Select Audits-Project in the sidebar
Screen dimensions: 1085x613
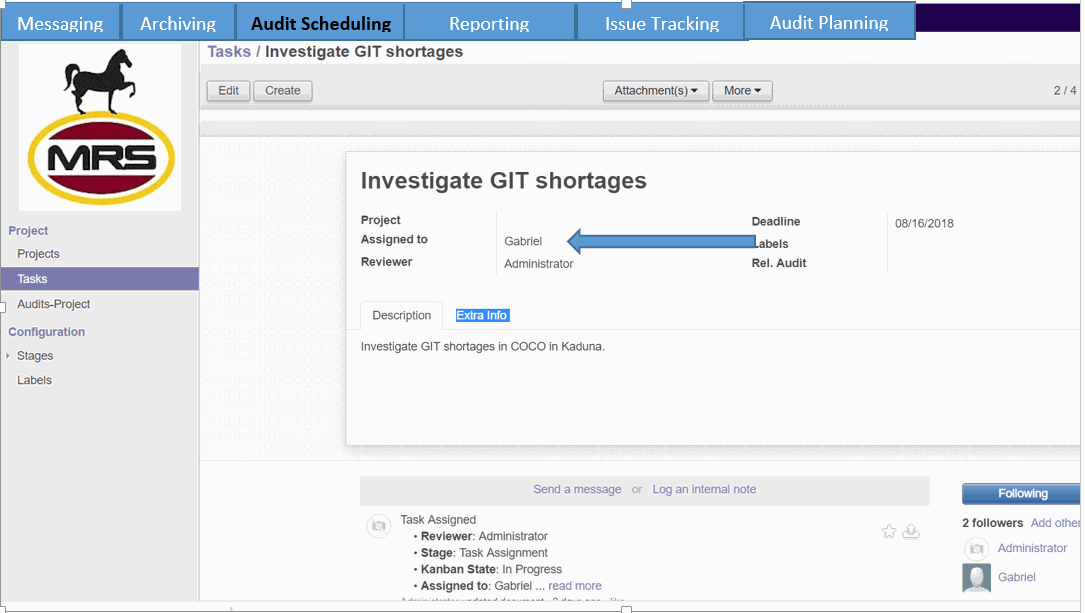pos(54,304)
